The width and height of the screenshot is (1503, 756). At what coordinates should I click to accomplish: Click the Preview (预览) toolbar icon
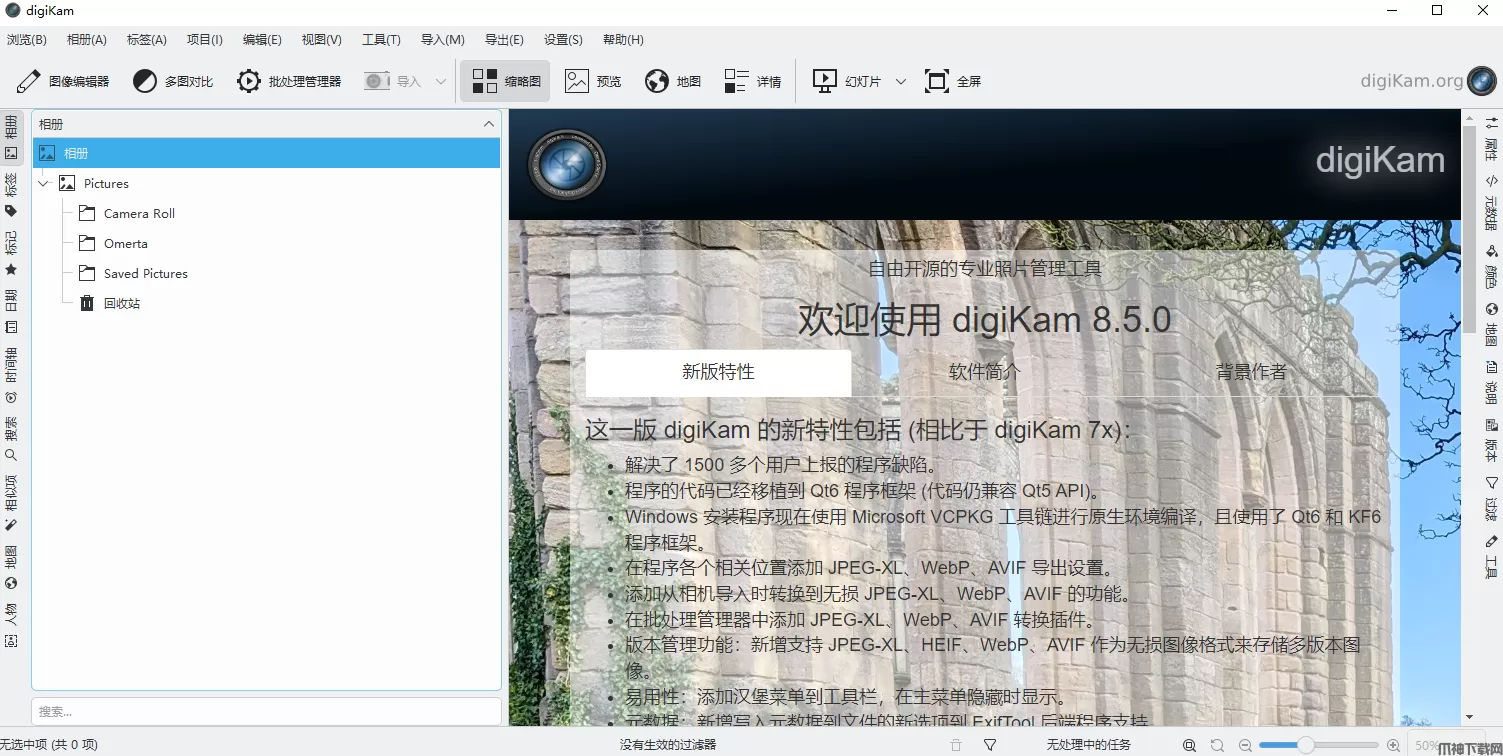point(592,81)
